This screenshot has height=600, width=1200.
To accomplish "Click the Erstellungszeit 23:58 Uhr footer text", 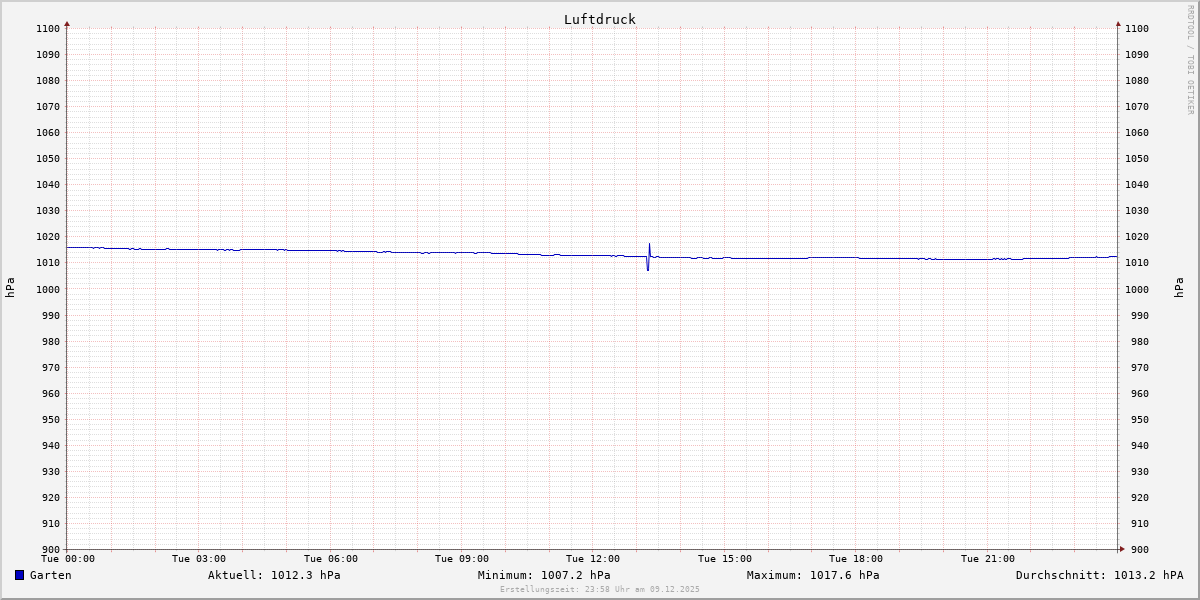I will [x=600, y=589].
